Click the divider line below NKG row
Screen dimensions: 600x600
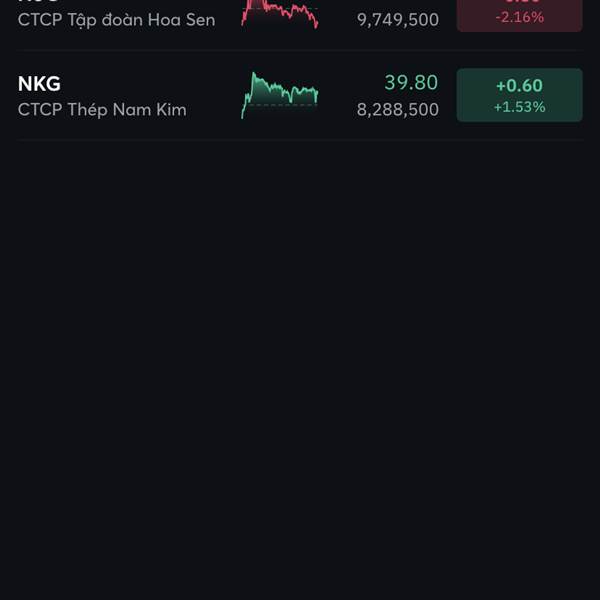pyautogui.click(x=300, y=140)
